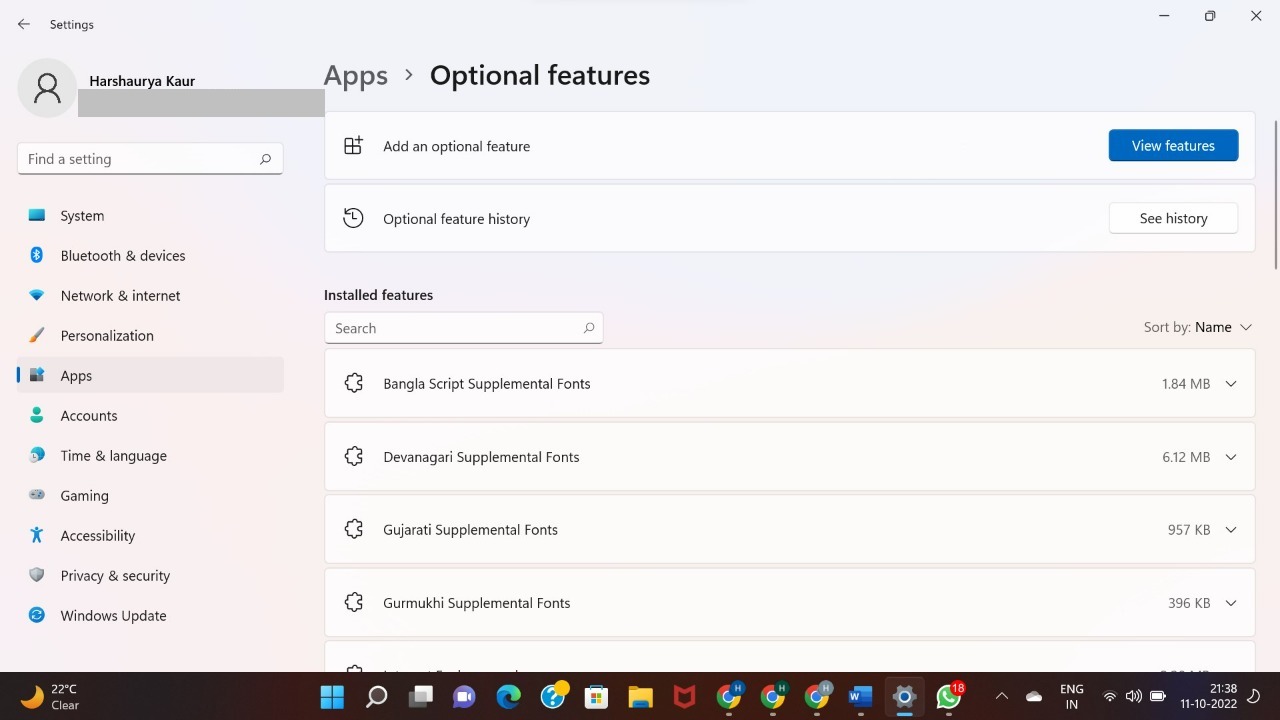Image resolution: width=1280 pixels, height=720 pixels.
Task: Click the Back arrow in Settings
Action: pos(23,24)
